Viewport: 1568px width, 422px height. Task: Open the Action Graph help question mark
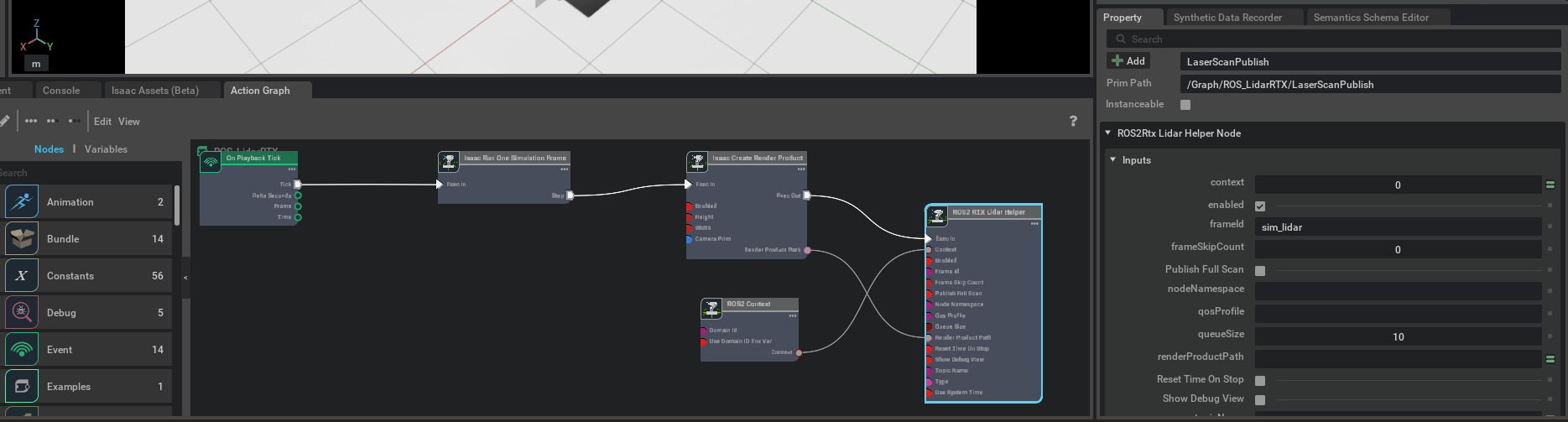click(x=1073, y=121)
